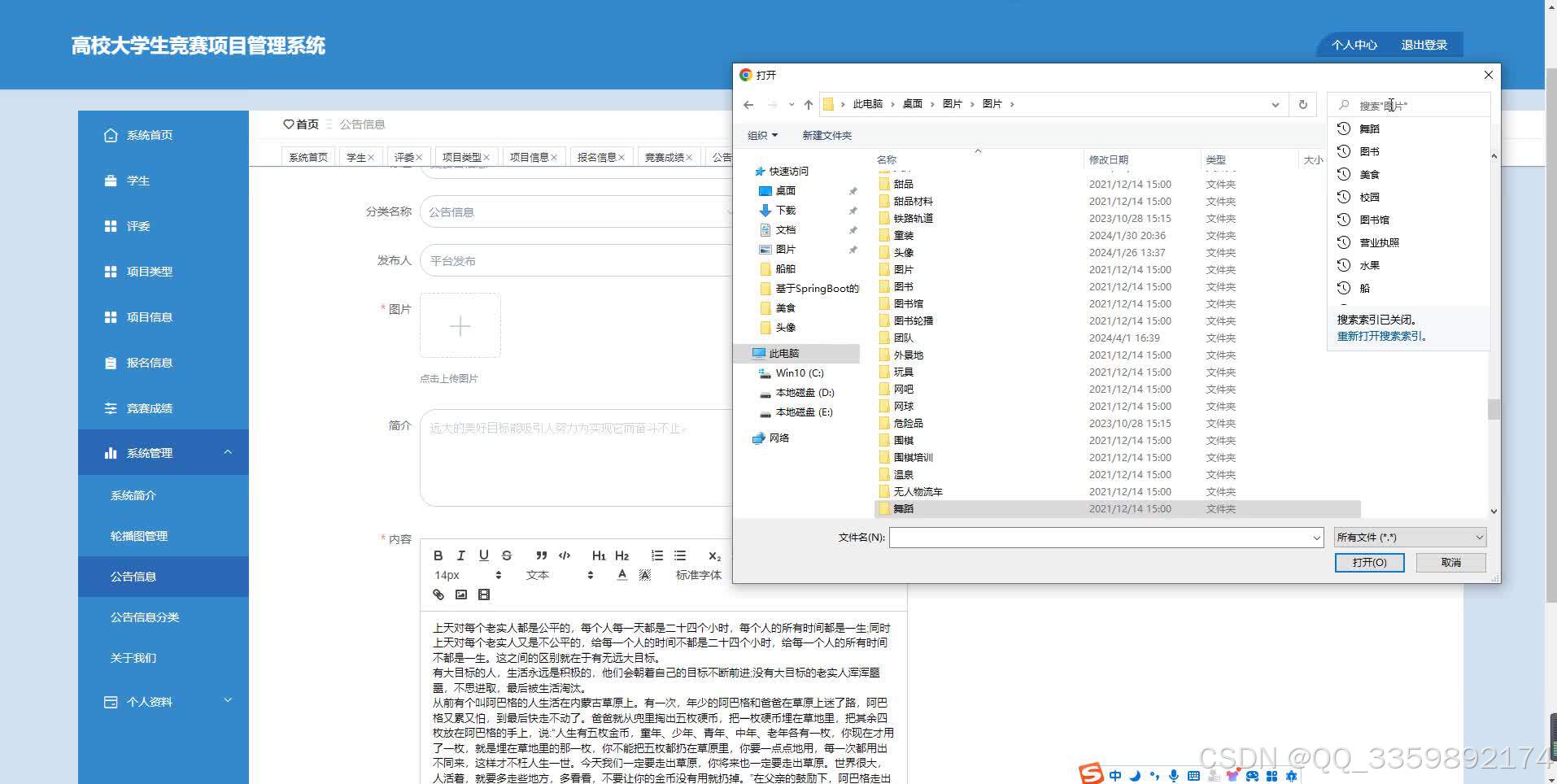Toggle underline formatting in the content editor
Viewport: 1557px width, 784px height.
[x=483, y=555]
